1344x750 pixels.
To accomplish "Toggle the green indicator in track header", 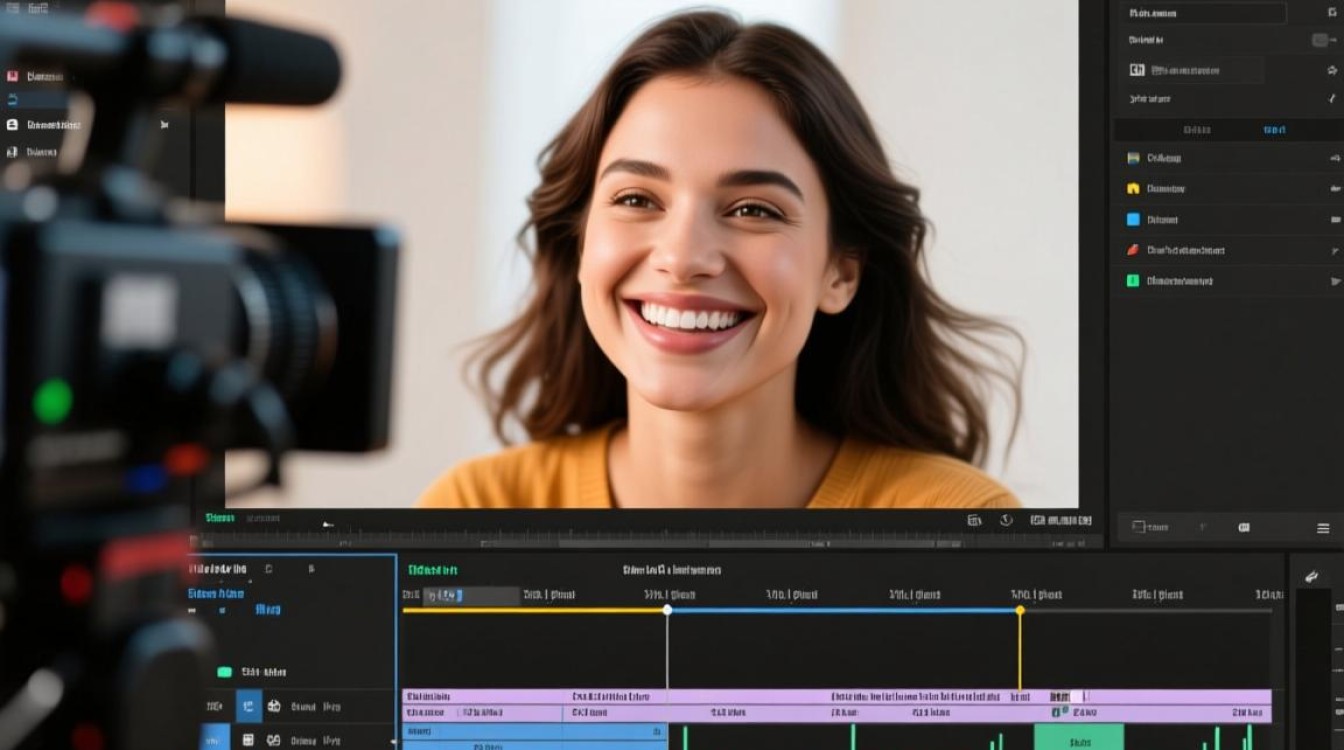I will tap(224, 672).
